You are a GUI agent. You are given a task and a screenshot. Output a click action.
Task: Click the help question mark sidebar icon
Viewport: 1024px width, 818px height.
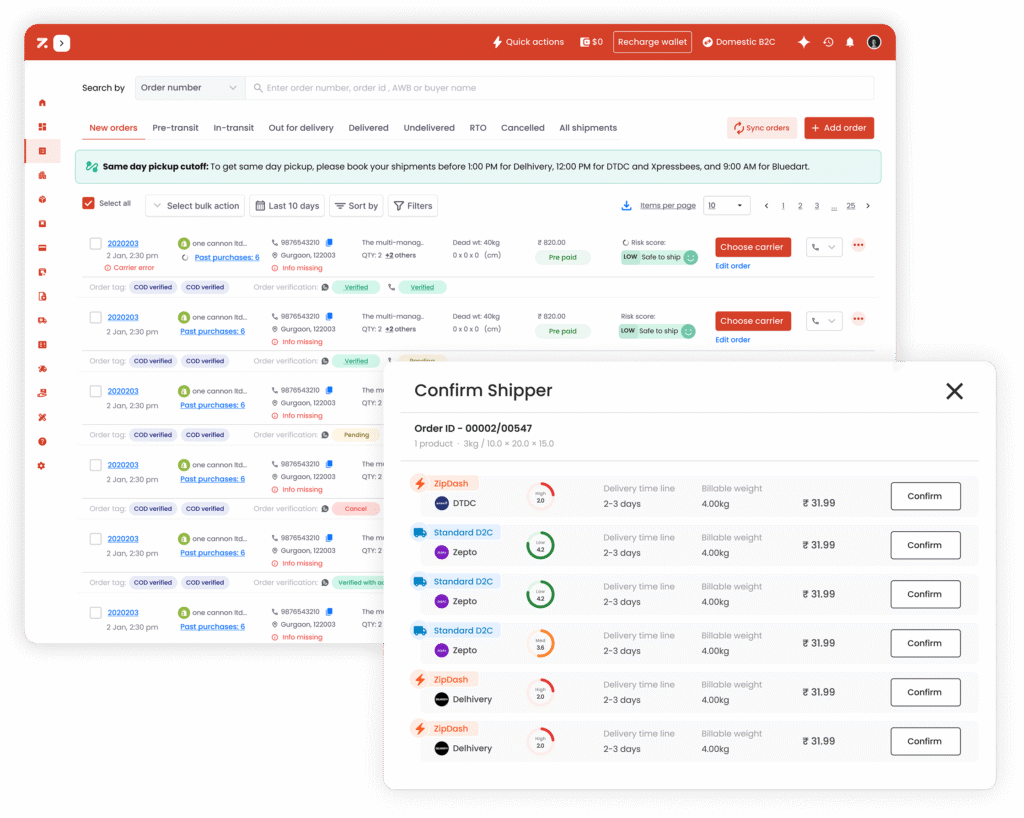point(42,441)
